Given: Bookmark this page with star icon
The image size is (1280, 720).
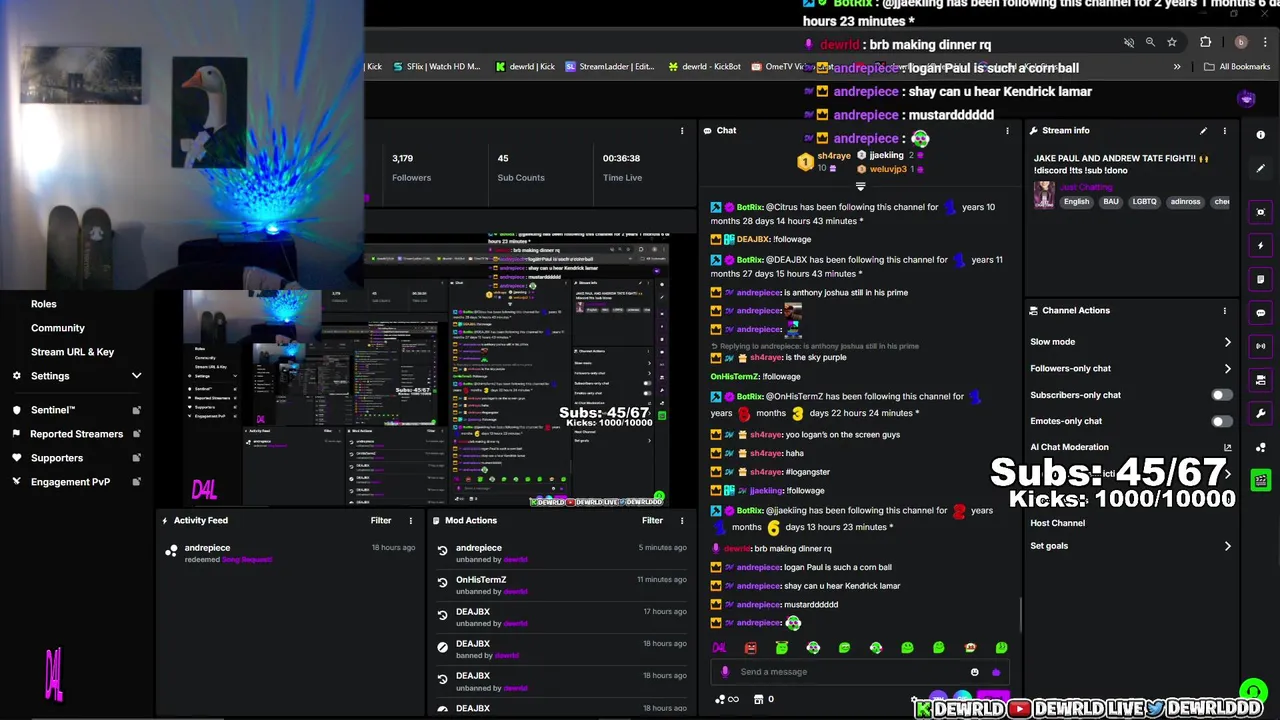Looking at the screenshot, I should [x=1172, y=42].
